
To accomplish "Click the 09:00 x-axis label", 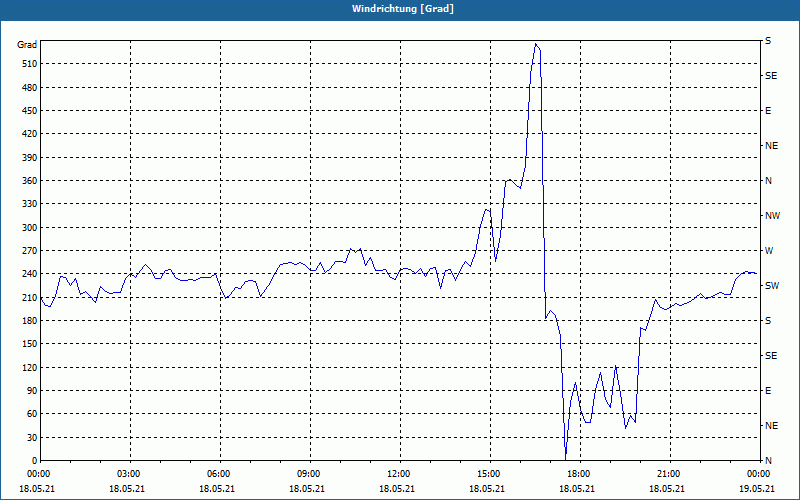I will pos(307,474).
